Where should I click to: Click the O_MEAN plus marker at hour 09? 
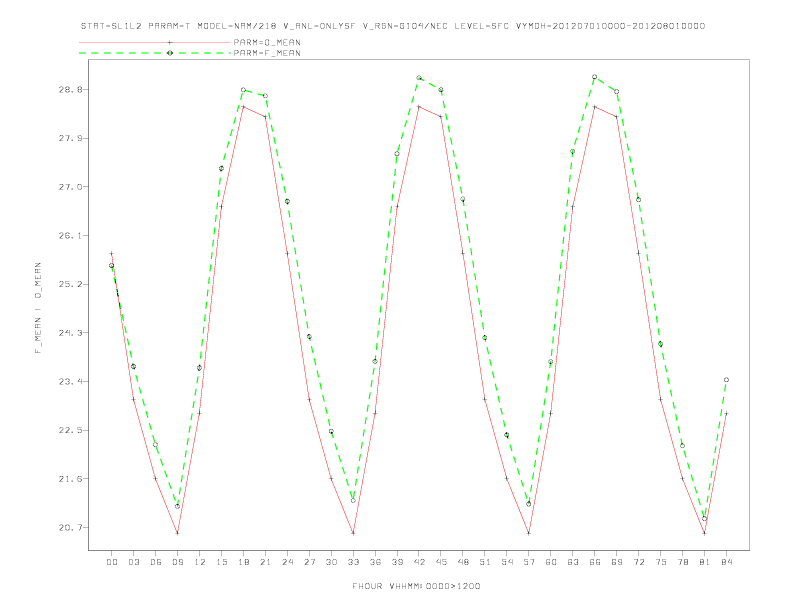pos(177,533)
